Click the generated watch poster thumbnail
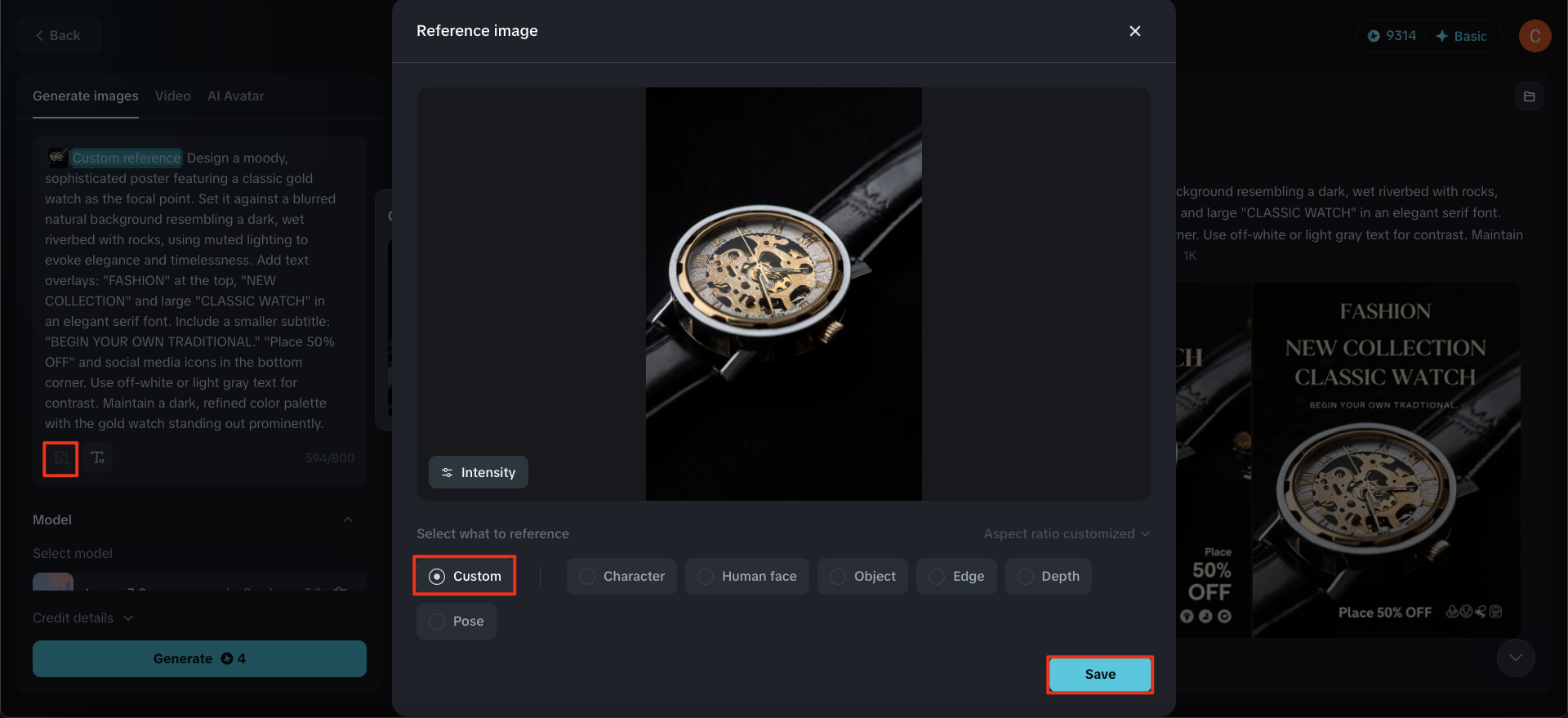 [1386, 460]
